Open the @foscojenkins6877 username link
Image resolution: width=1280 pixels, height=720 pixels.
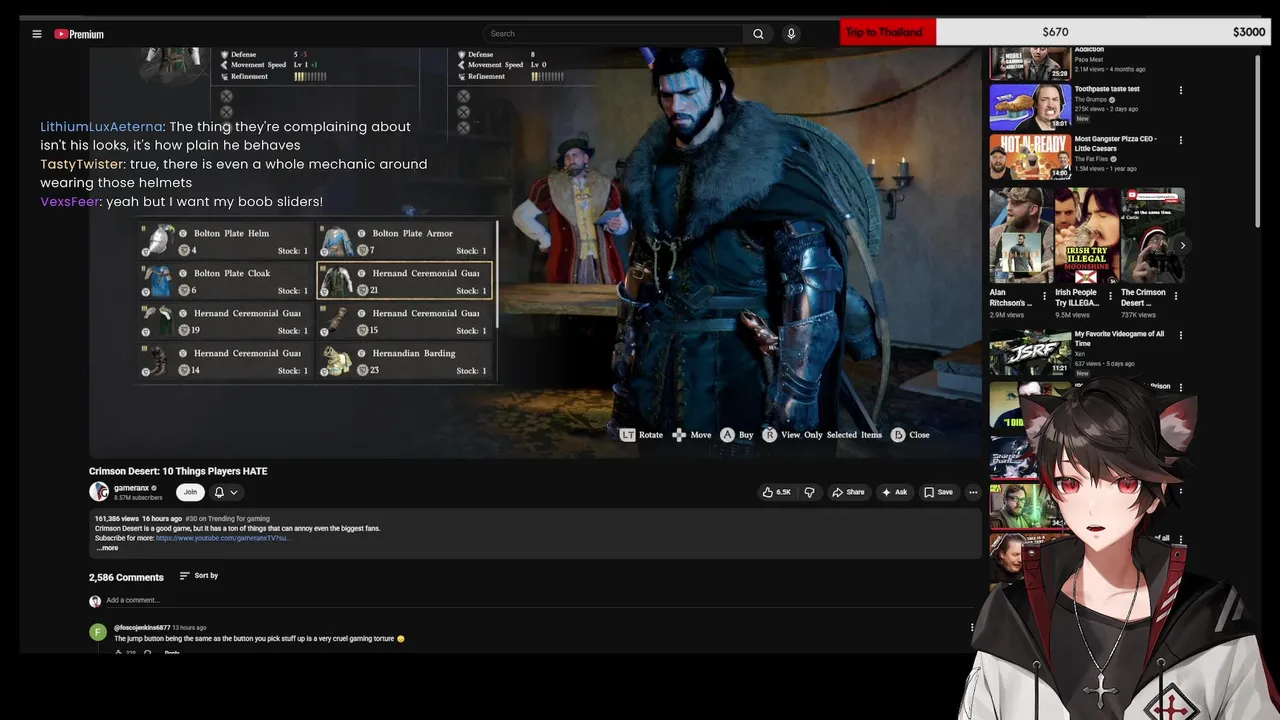tap(142, 628)
